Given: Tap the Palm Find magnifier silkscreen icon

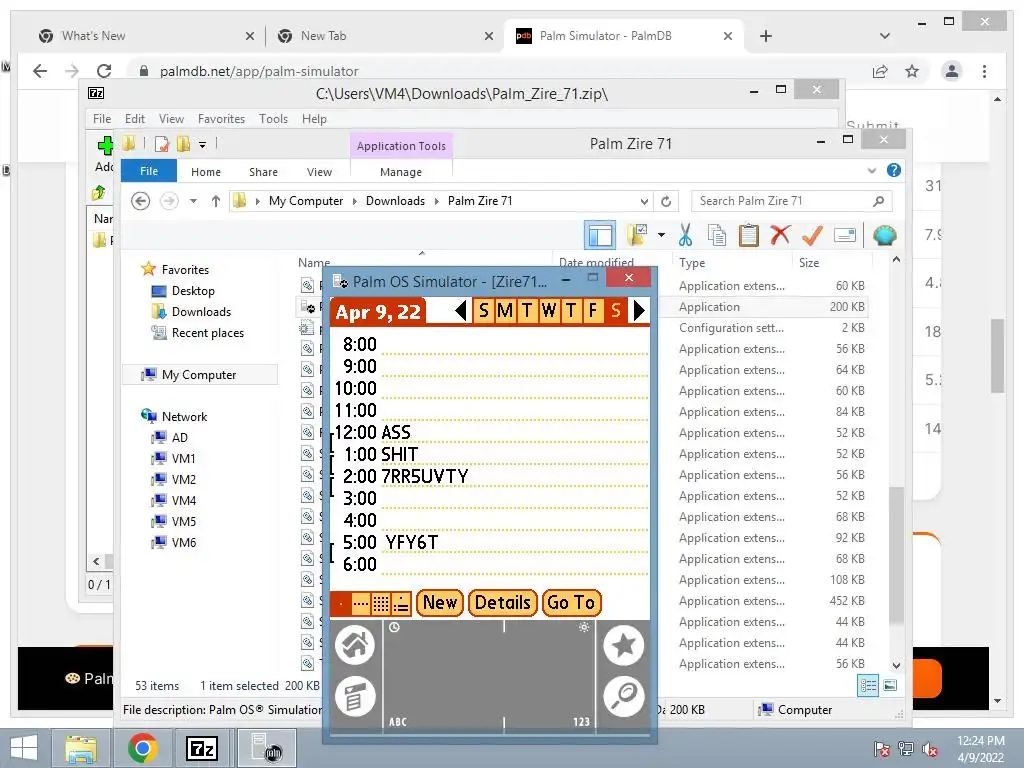Looking at the screenshot, I should [624, 696].
